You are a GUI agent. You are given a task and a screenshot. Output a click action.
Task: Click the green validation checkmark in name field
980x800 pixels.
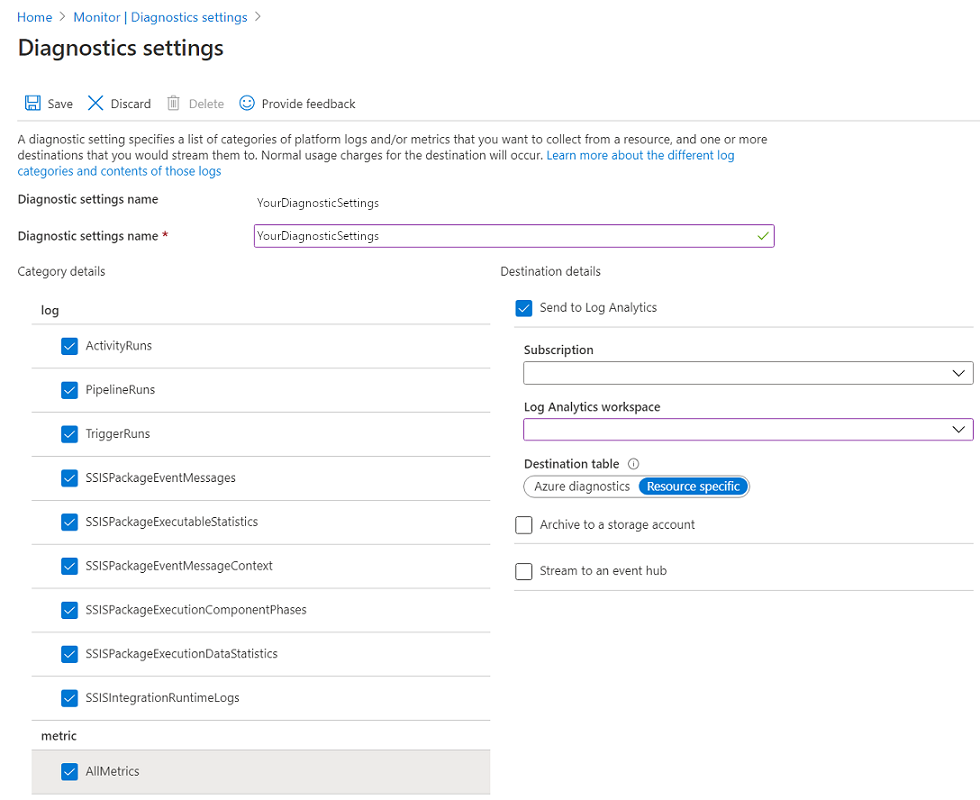(x=763, y=236)
